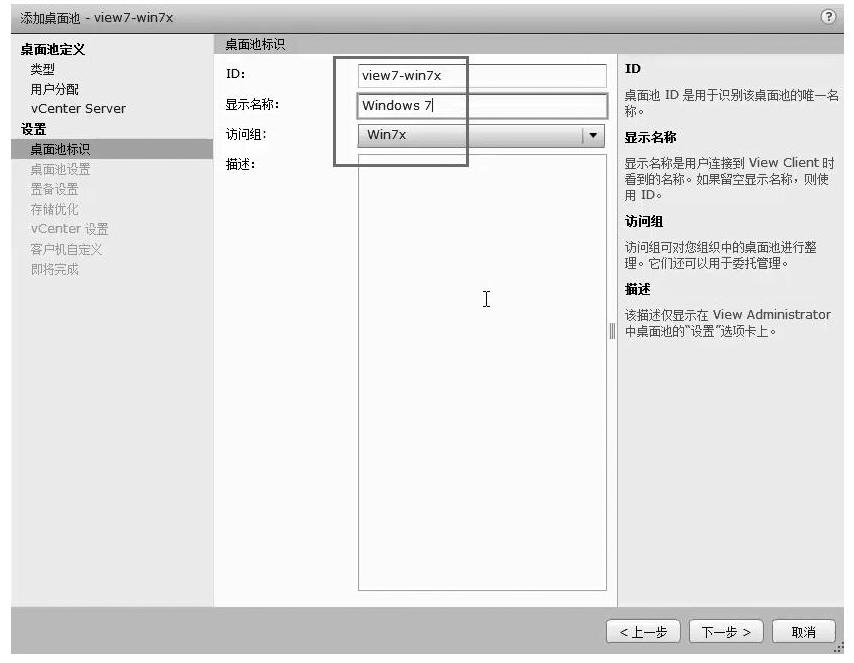
Task: Open the access group Win7x dropdown
Action: pos(481,135)
